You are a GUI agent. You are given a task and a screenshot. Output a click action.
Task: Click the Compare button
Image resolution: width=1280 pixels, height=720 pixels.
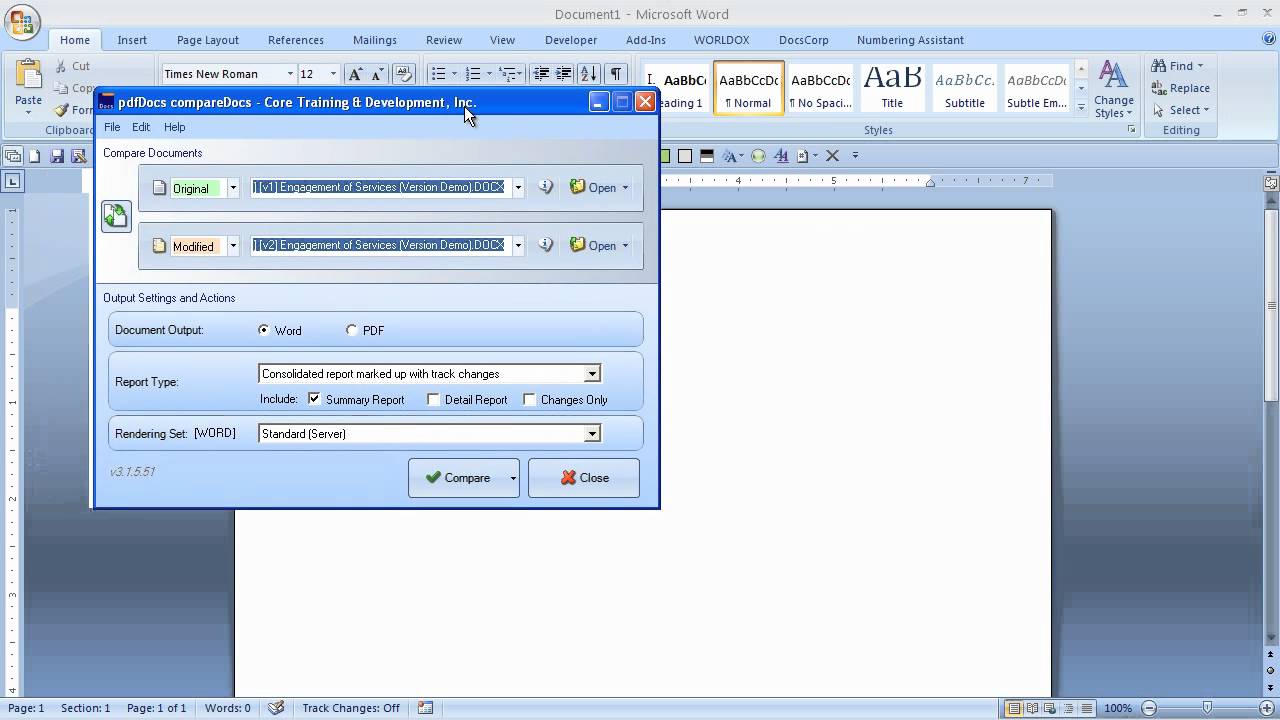click(458, 478)
